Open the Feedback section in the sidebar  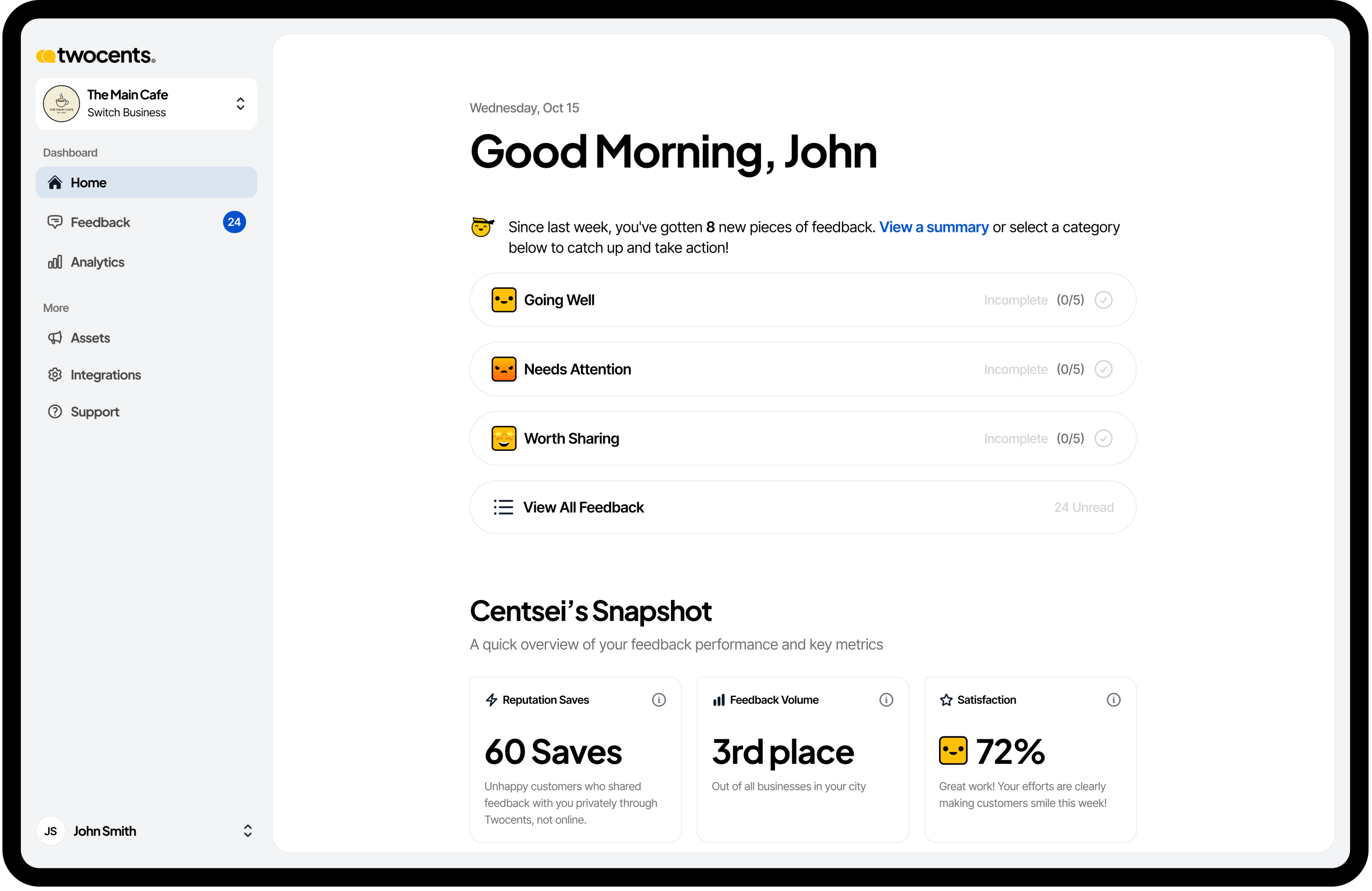[100, 222]
